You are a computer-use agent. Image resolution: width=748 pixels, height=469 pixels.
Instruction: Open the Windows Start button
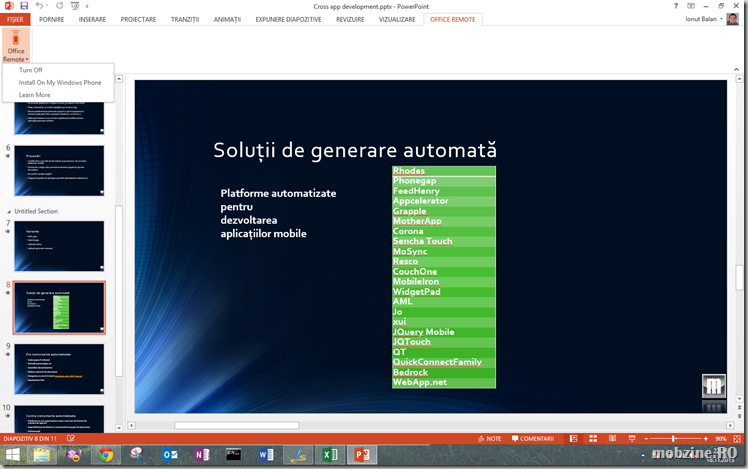12,455
